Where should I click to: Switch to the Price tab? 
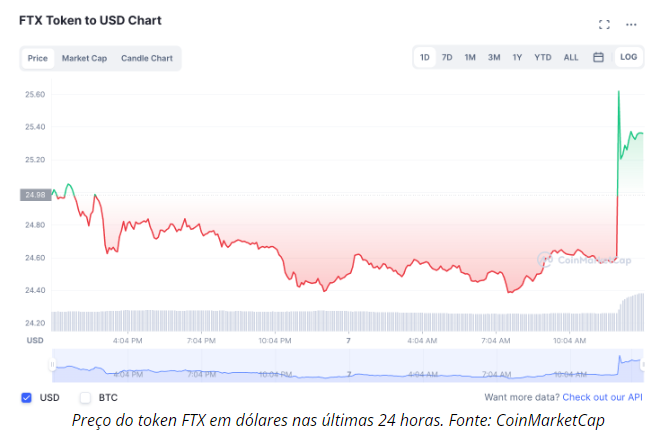tap(37, 58)
